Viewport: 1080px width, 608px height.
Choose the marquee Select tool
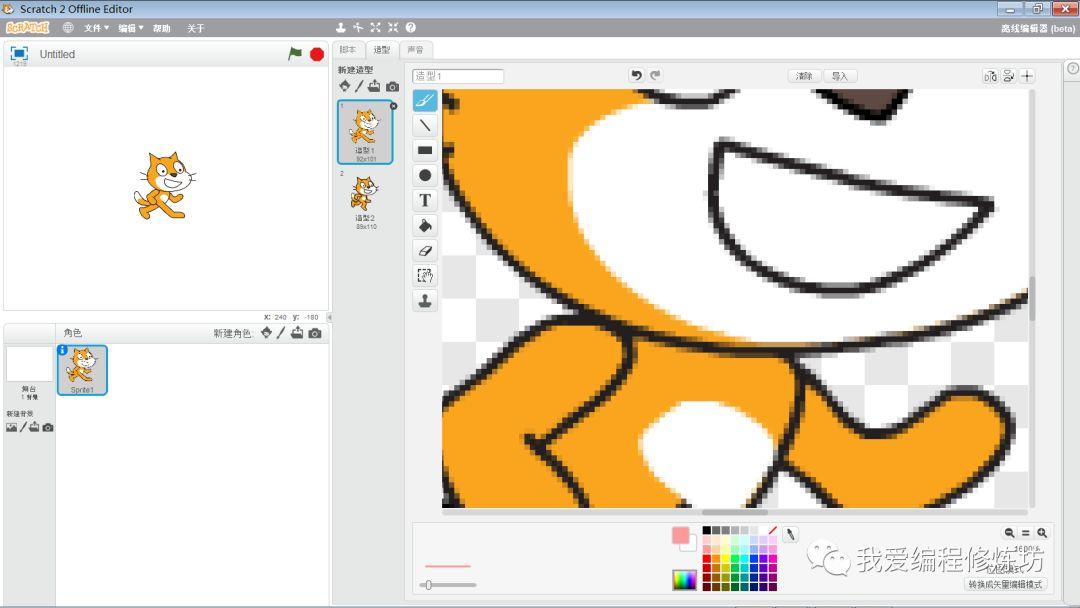(x=425, y=276)
